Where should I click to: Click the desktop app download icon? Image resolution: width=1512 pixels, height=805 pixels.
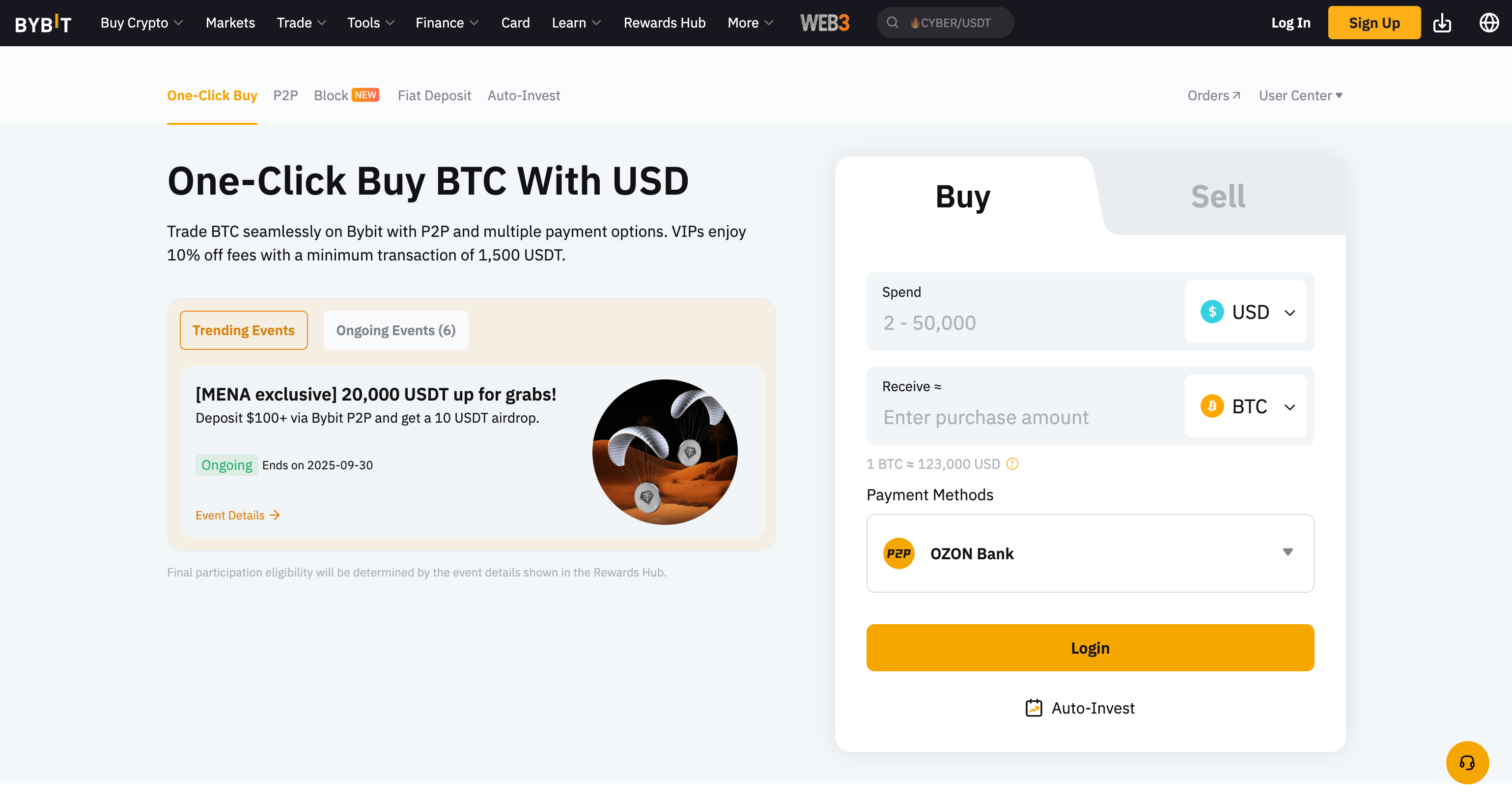pyautogui.click(x=1442, y=22)
